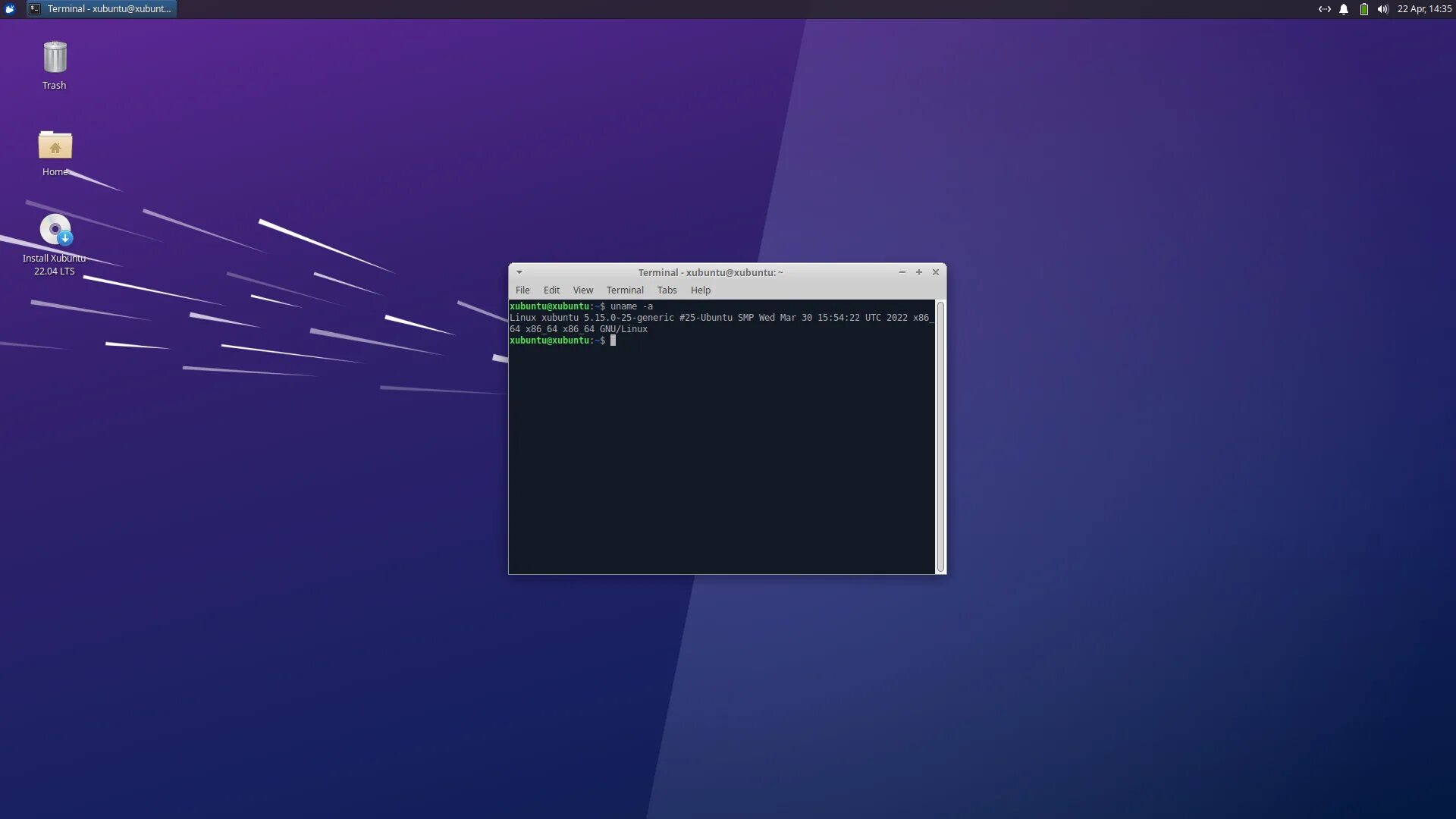Open the Whisker applications menu
1456x819 pixels.
coord(10,9)
